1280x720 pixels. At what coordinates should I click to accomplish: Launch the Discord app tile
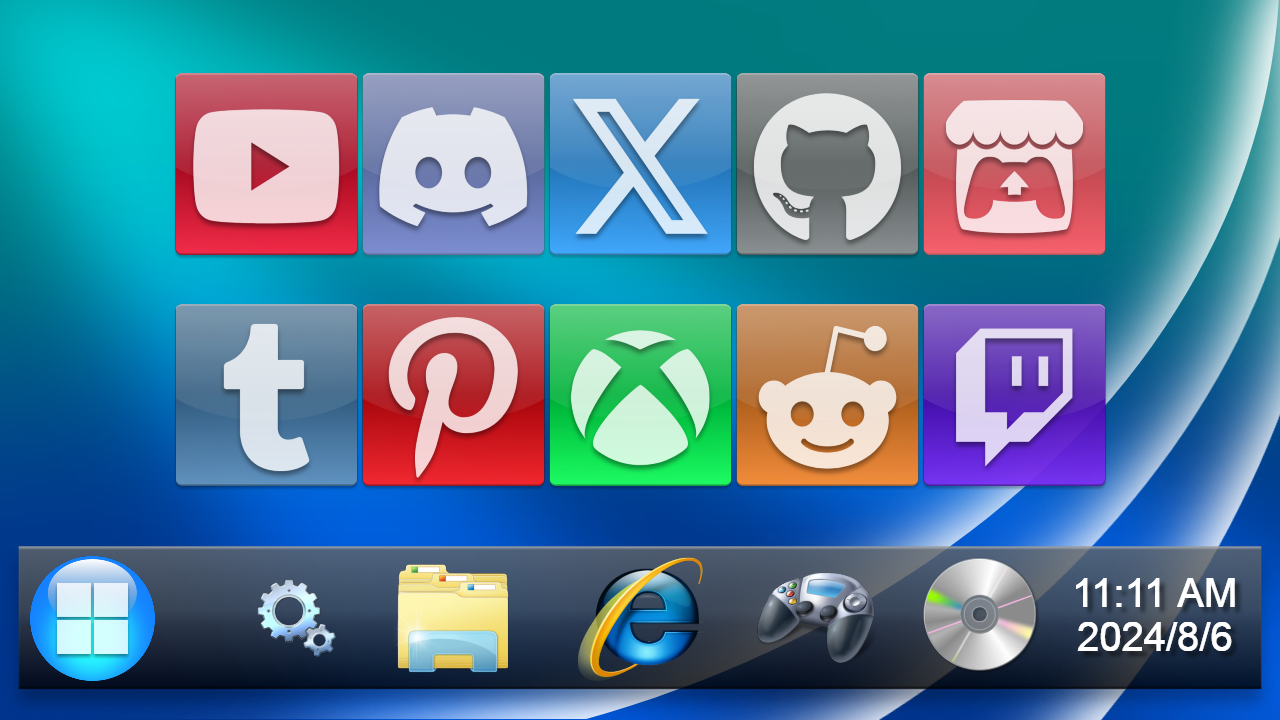click(x=453, y=164)
